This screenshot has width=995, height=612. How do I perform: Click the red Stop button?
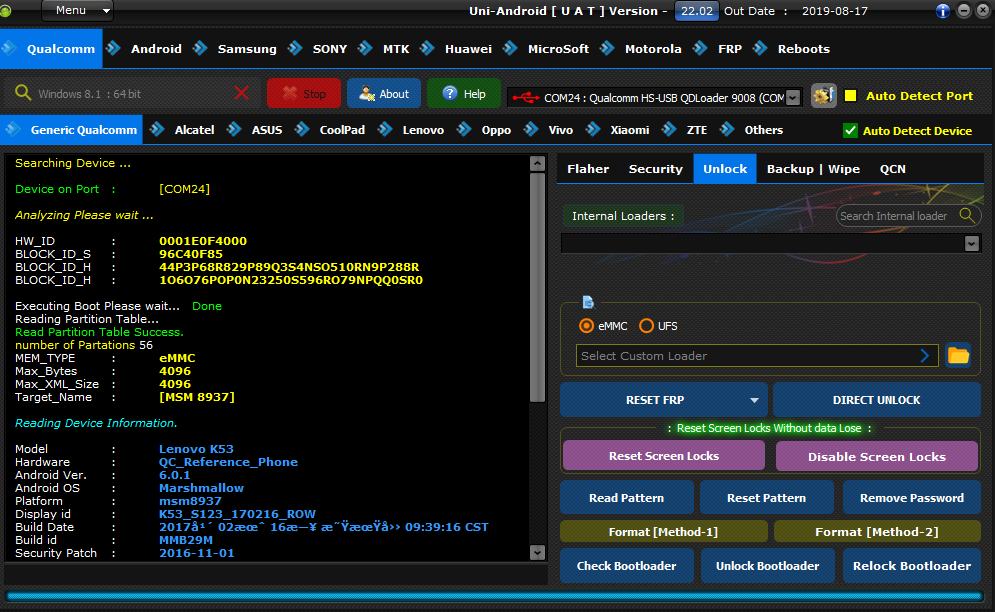pyautogui.click(x=304, y=93)
